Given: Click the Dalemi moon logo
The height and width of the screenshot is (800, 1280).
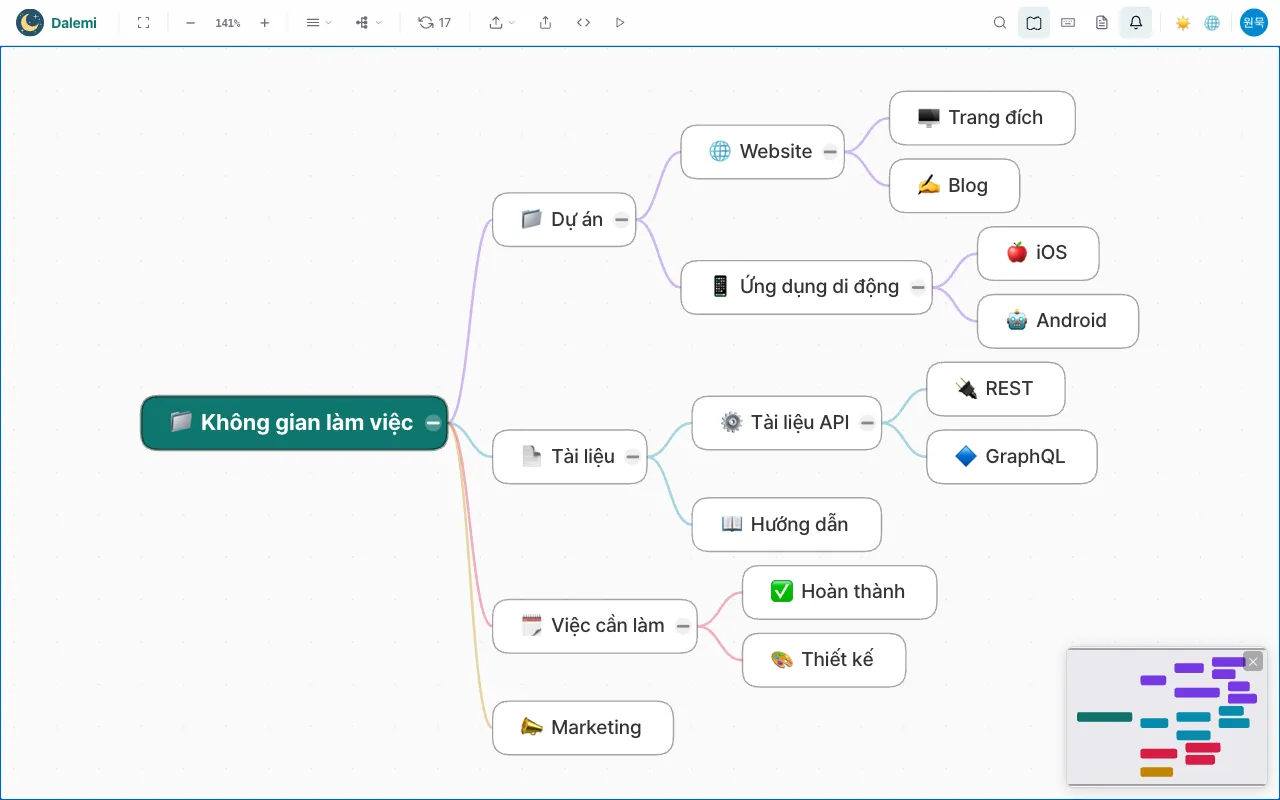Looking at the screenshot, I should pyautogui.click(x=30, y=22).
